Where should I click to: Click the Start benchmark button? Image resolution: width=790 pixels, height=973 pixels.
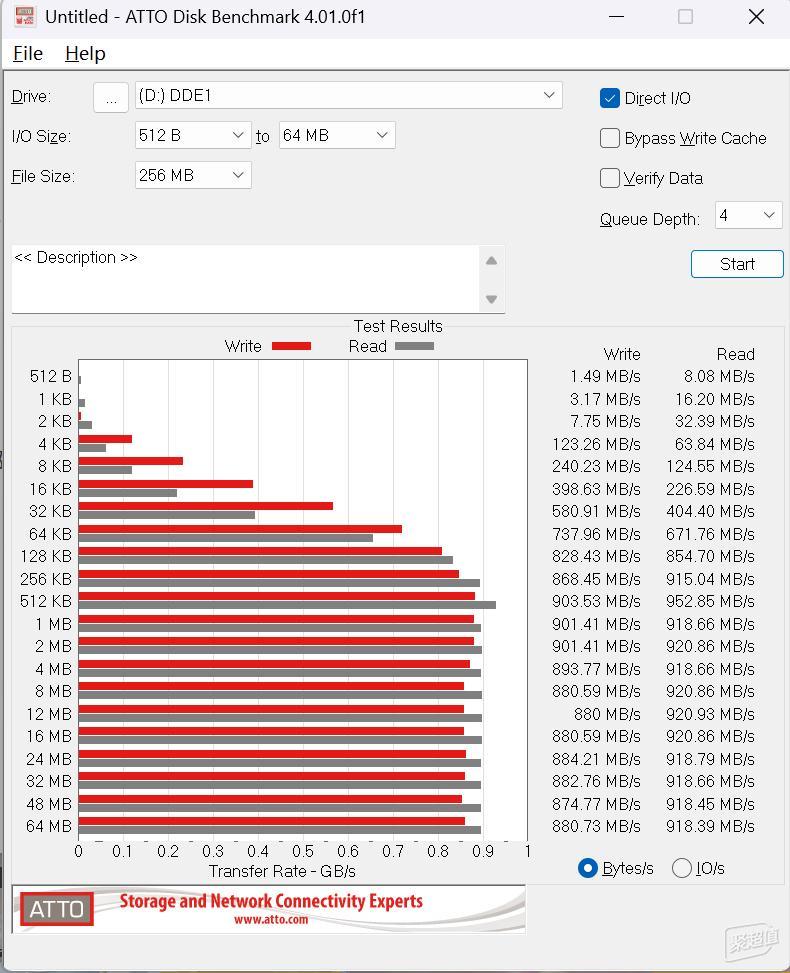tap(737, 264)
